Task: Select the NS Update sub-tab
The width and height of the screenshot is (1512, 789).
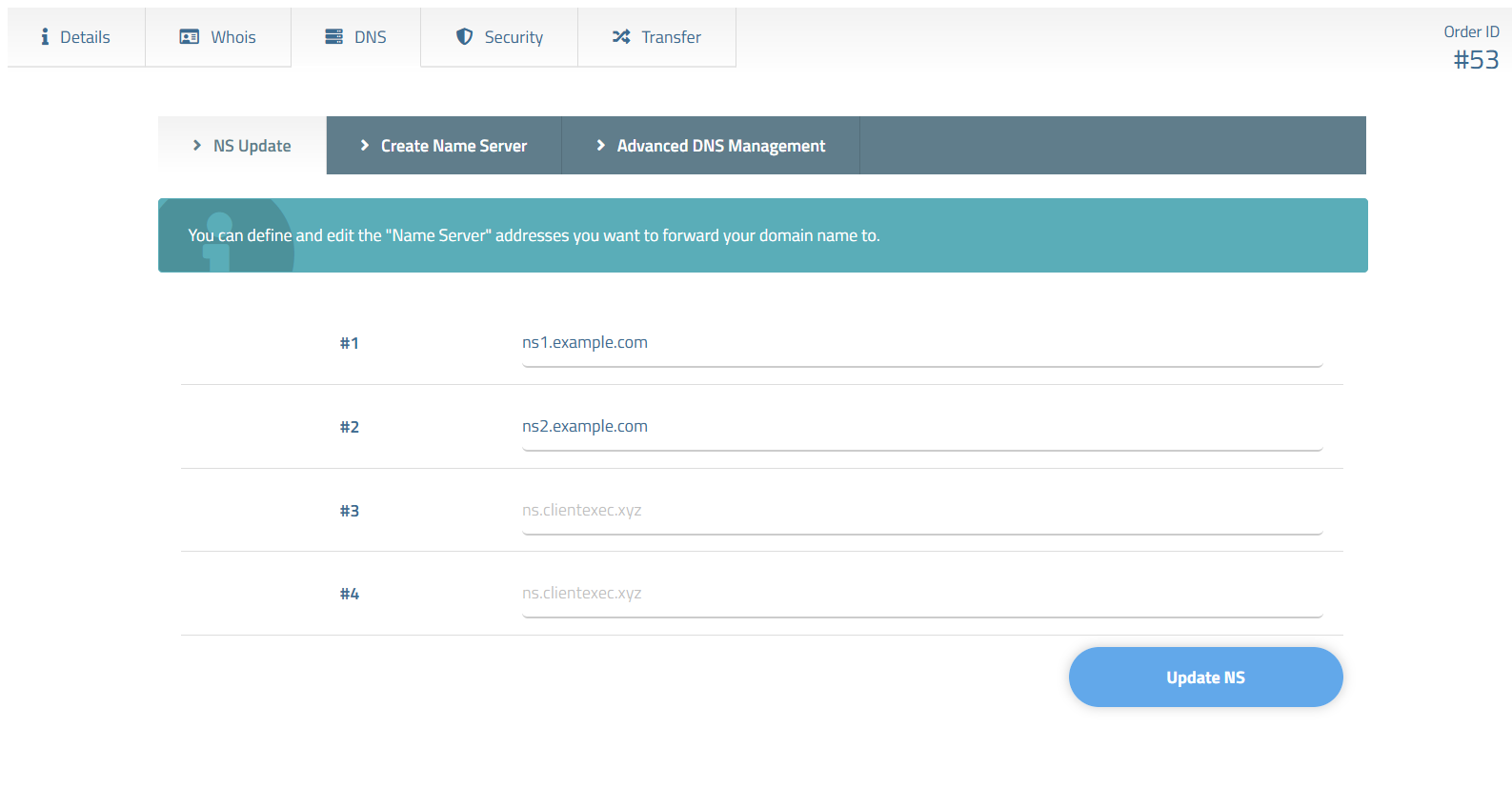Action: point(242,146)
